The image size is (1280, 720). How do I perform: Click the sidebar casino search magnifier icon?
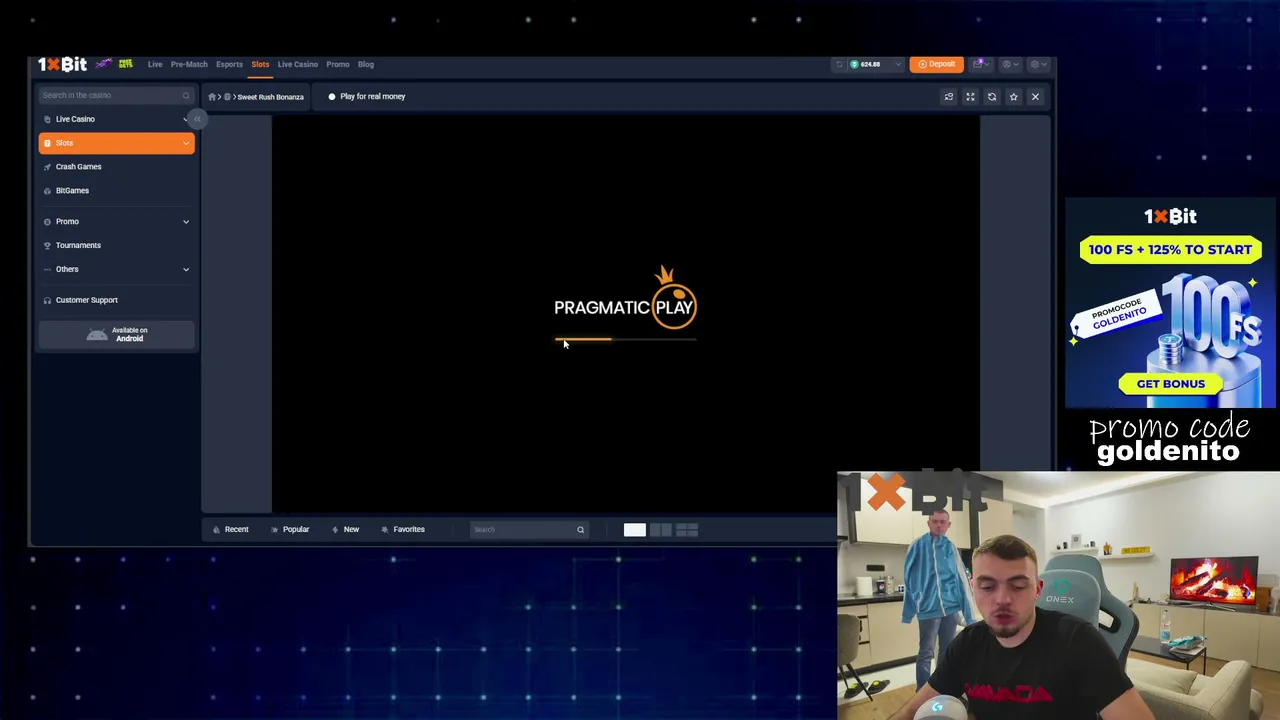[186, 95]
